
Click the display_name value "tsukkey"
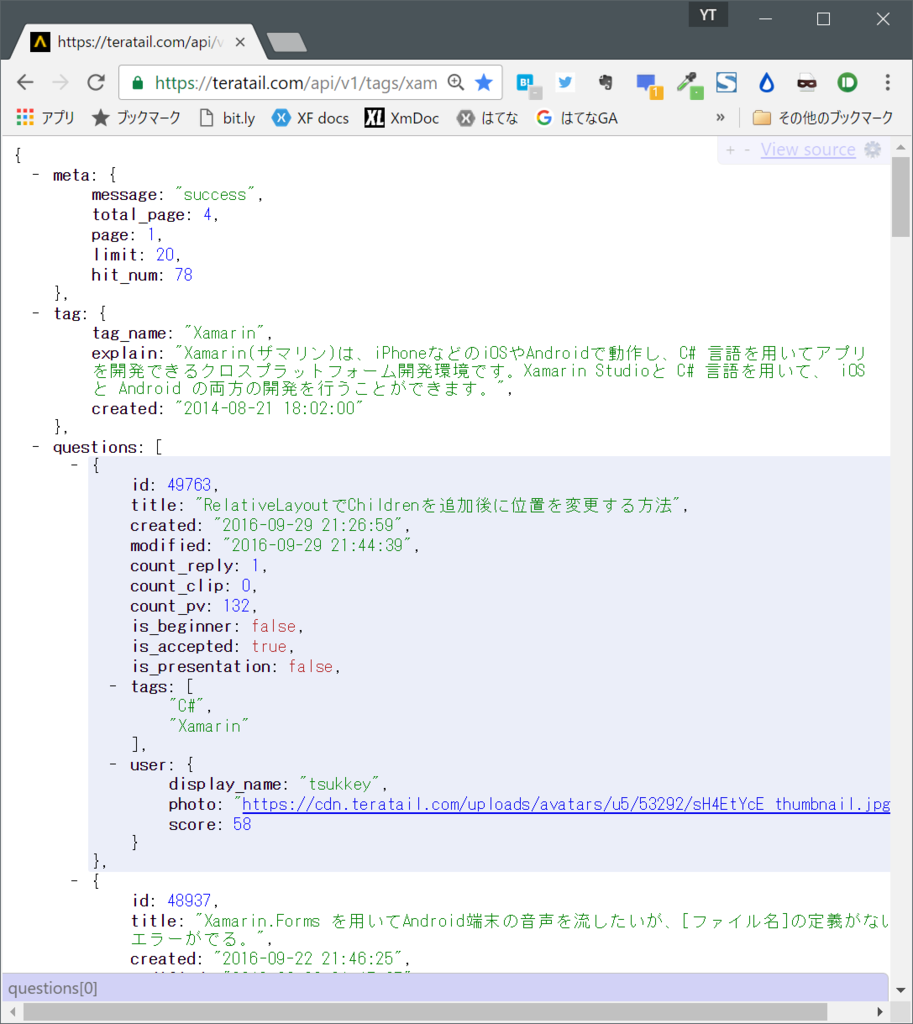click(340, 784)
